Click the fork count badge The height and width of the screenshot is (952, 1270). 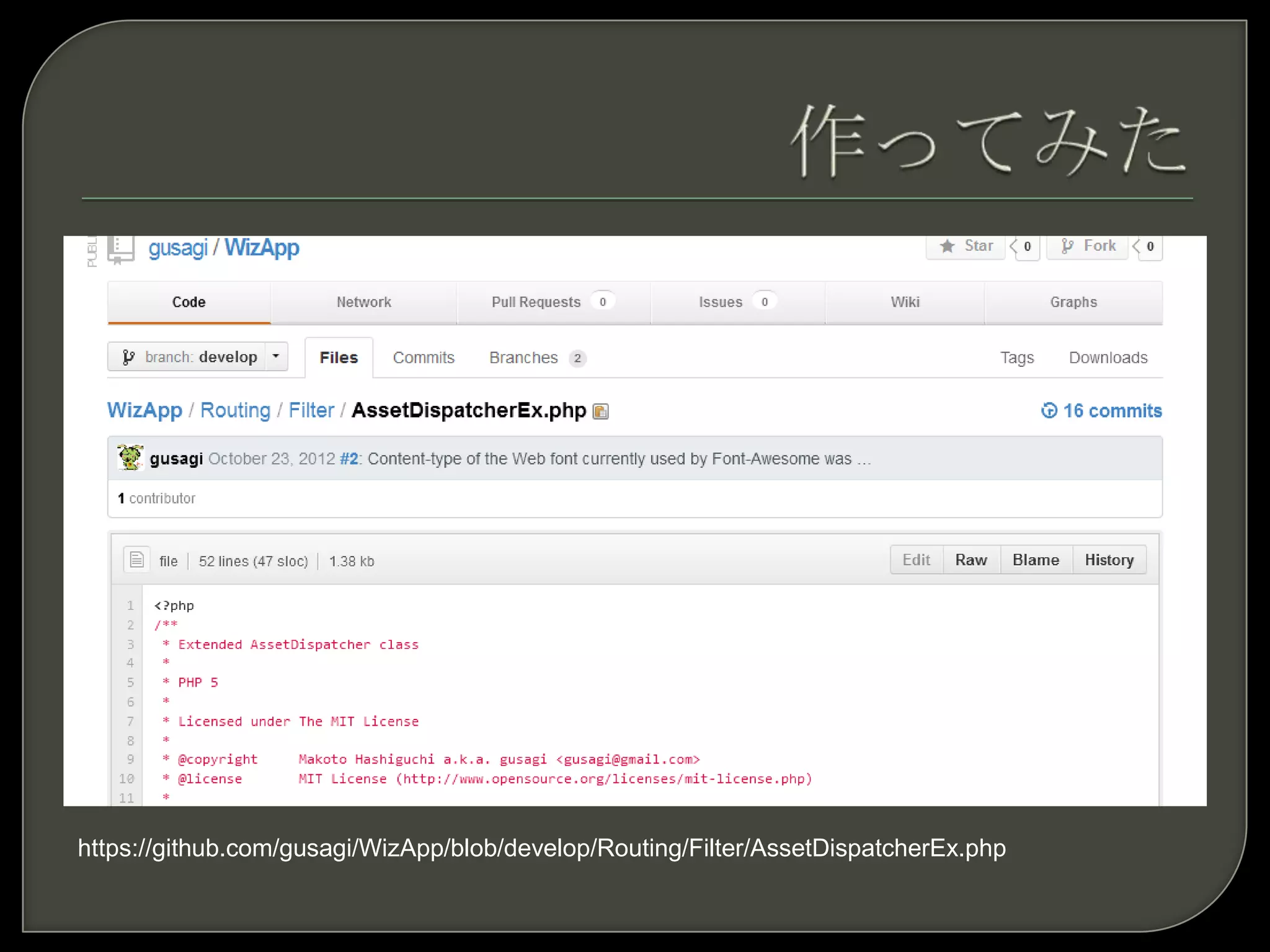[x=1148, y=247]
